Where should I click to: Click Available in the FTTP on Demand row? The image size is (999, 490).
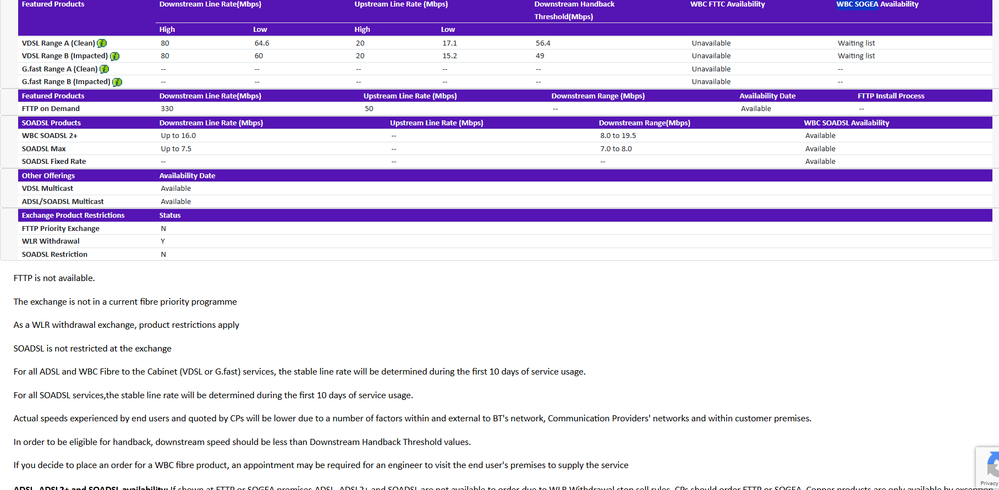756,109
